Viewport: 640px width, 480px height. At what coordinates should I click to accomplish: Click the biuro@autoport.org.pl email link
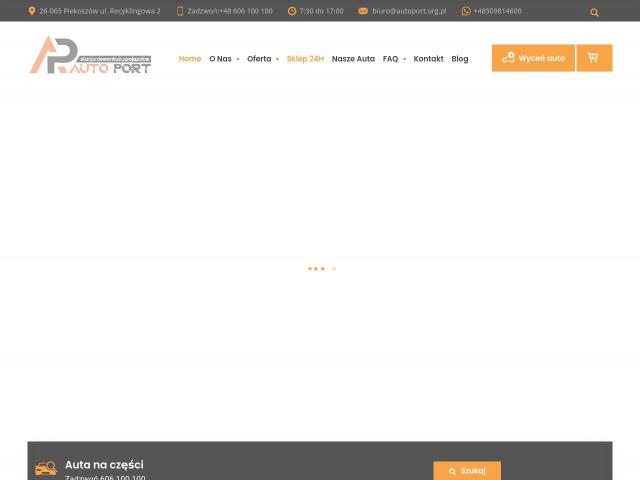[409, 11]
